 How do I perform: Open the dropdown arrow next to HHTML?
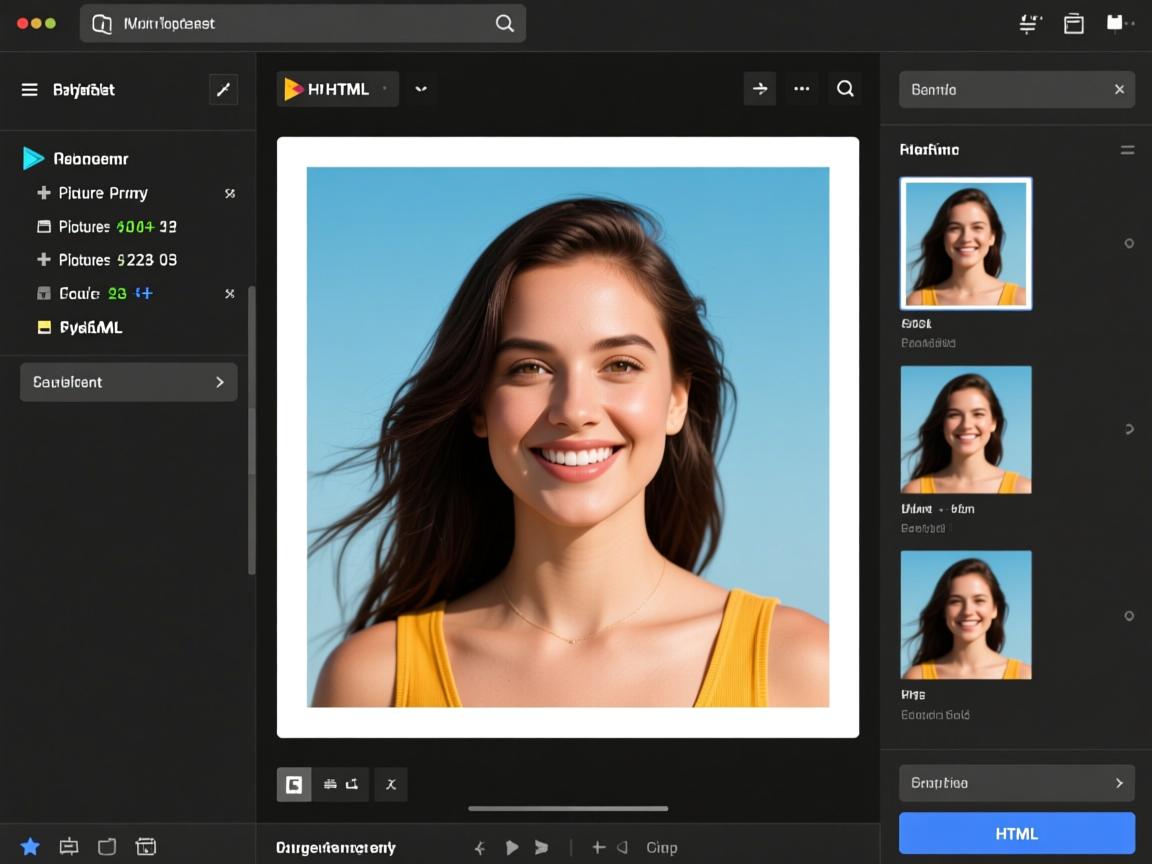(421, 89)
